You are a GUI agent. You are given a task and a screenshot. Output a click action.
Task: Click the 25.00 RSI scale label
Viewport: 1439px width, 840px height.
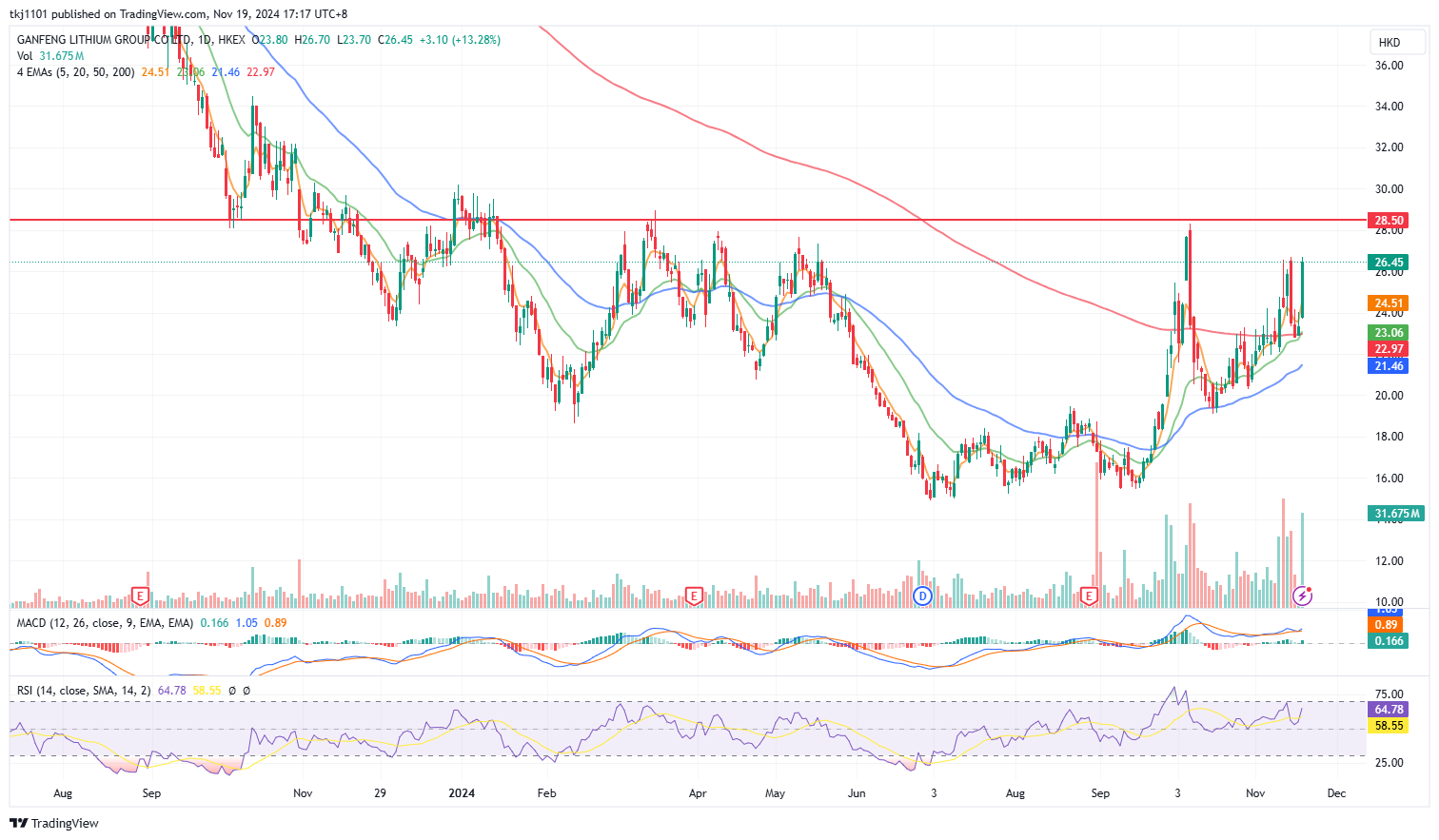tap(1390, 763)
